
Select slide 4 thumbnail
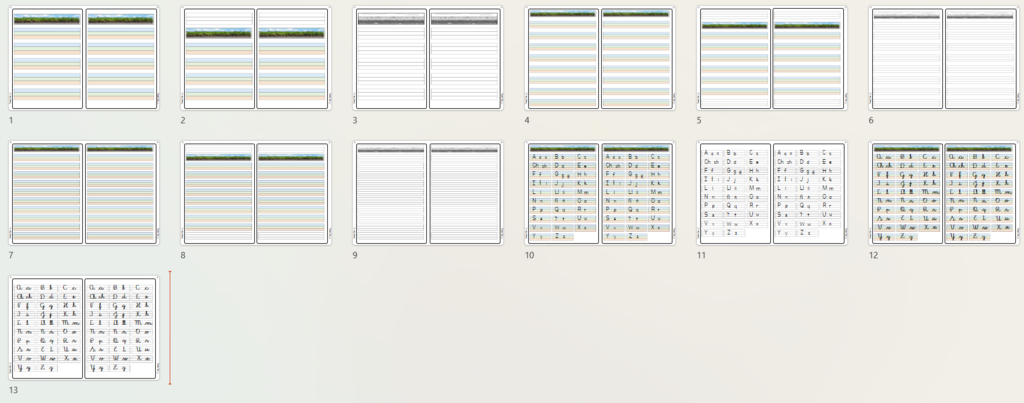(600, 58)
